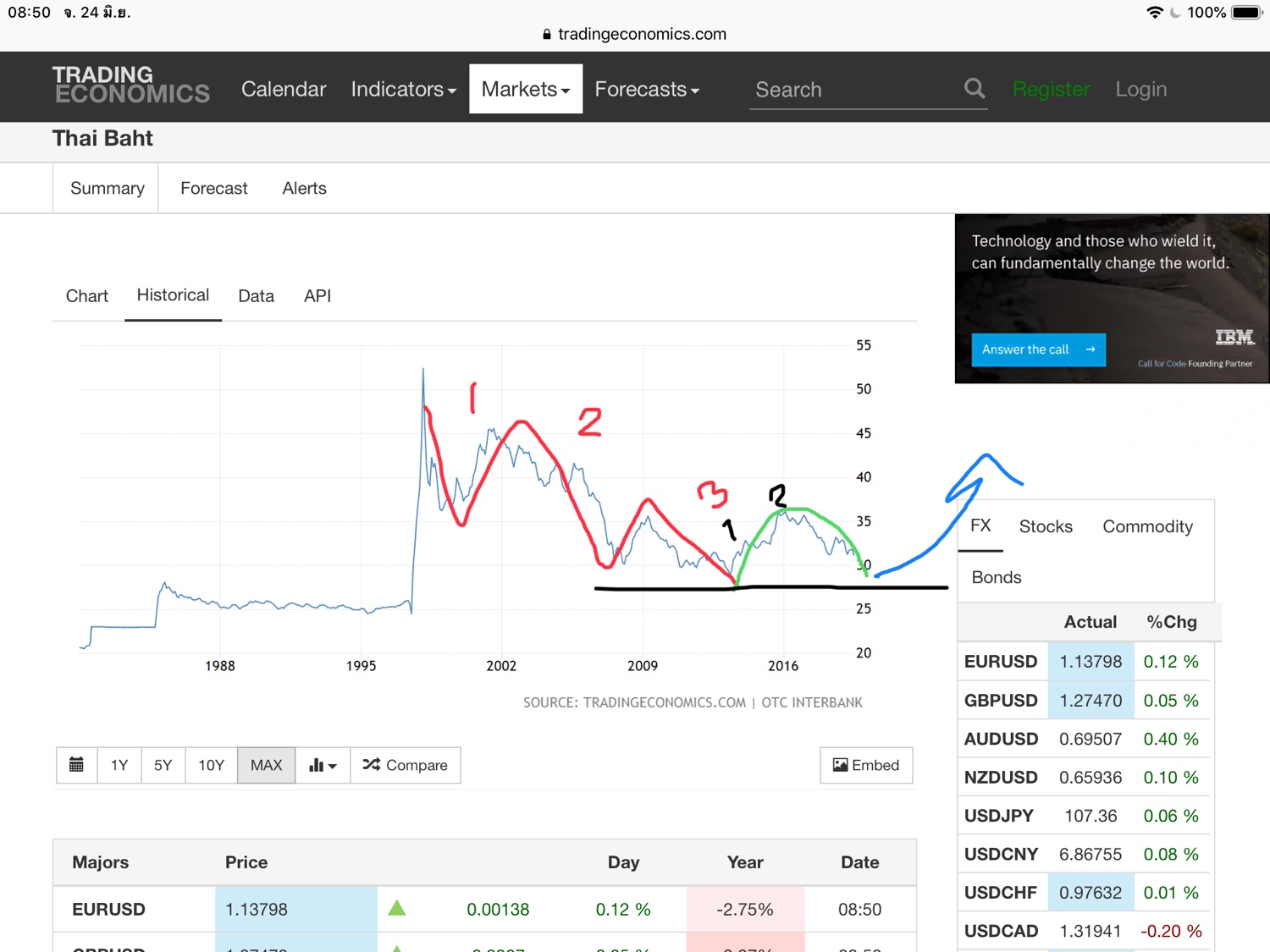This screenshot has height=952, width=1270.
Task: Click the 107.36 USDJPY value
Action: pos(1091,816)
